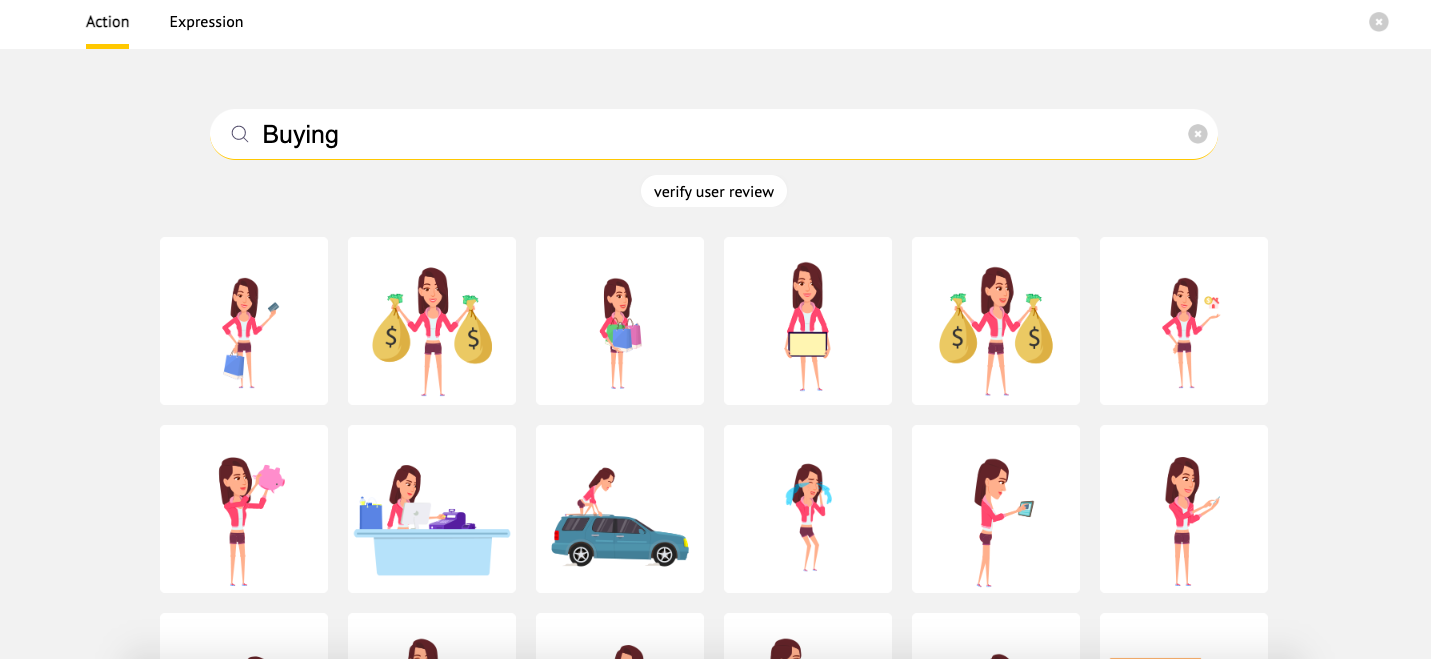The image size is (1431, 659).
Task: Select character presenting small gift in hand
Action: coord(1184,321)
